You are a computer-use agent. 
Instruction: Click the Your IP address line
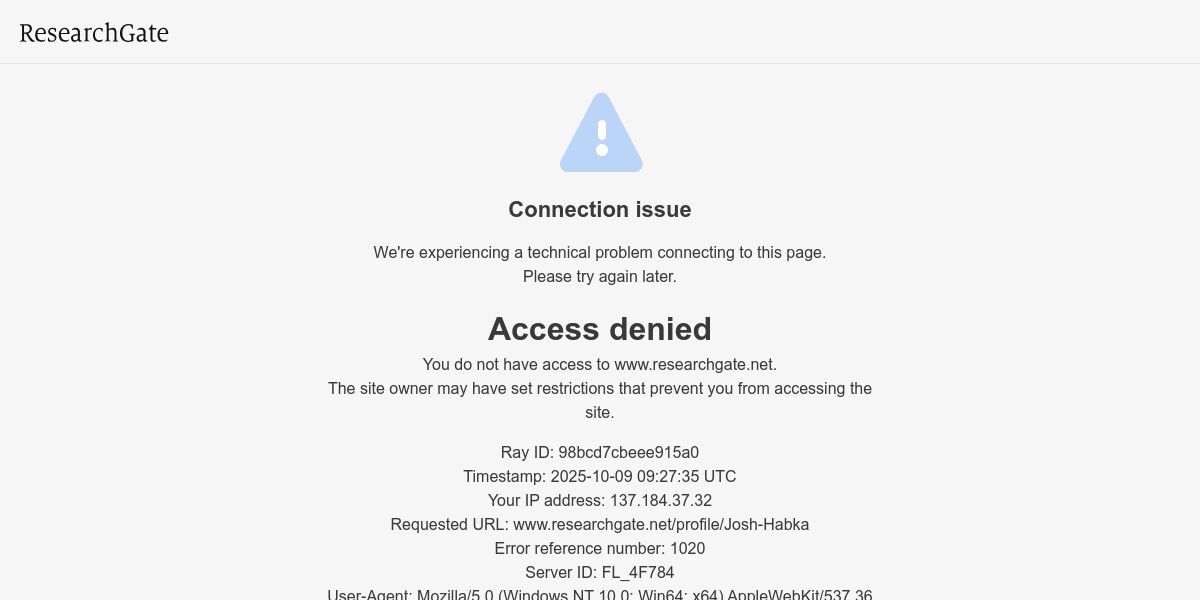pyautogui.click(x=600, y=501)
